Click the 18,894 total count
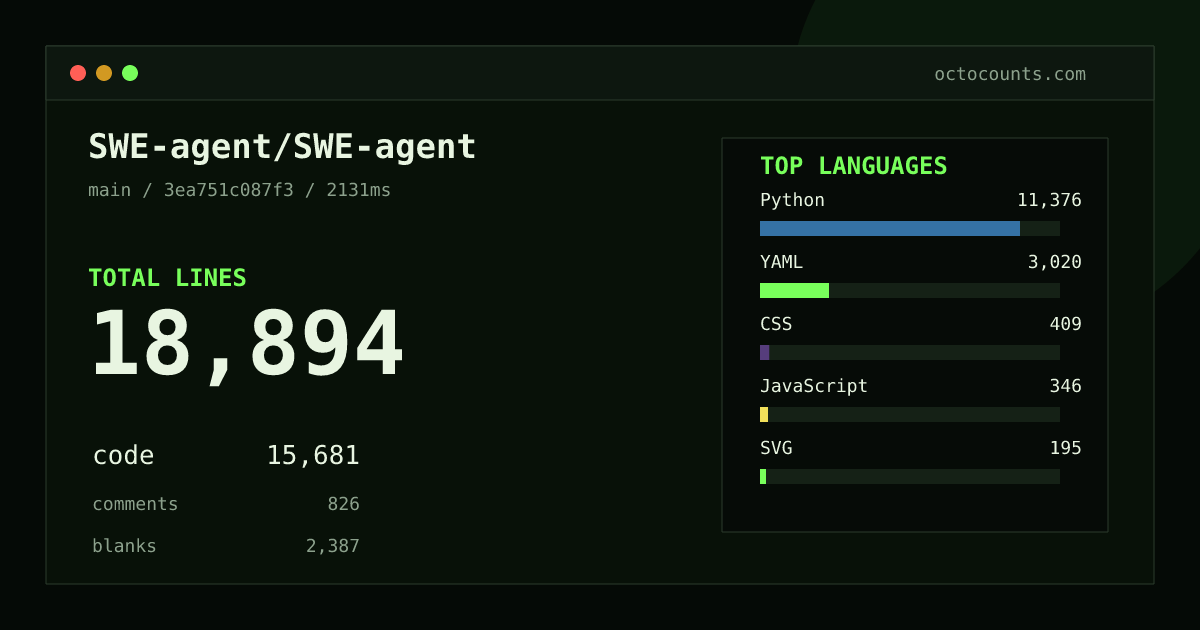Image resolution: width=1200 pixels, height=630 pixels. pos(247,345)
